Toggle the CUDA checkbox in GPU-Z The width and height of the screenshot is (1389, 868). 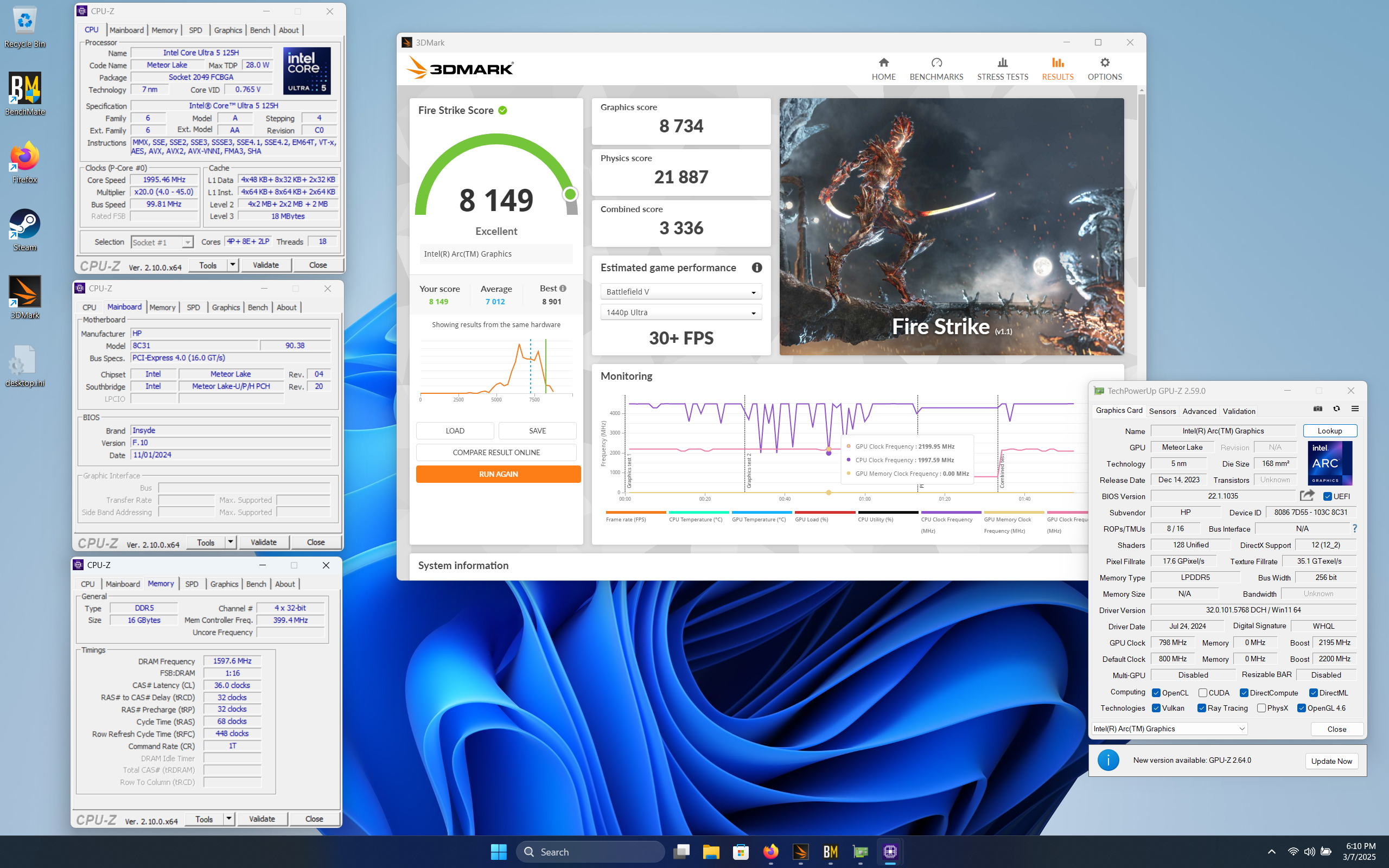pyautogui.click(x=1202, y=693)
